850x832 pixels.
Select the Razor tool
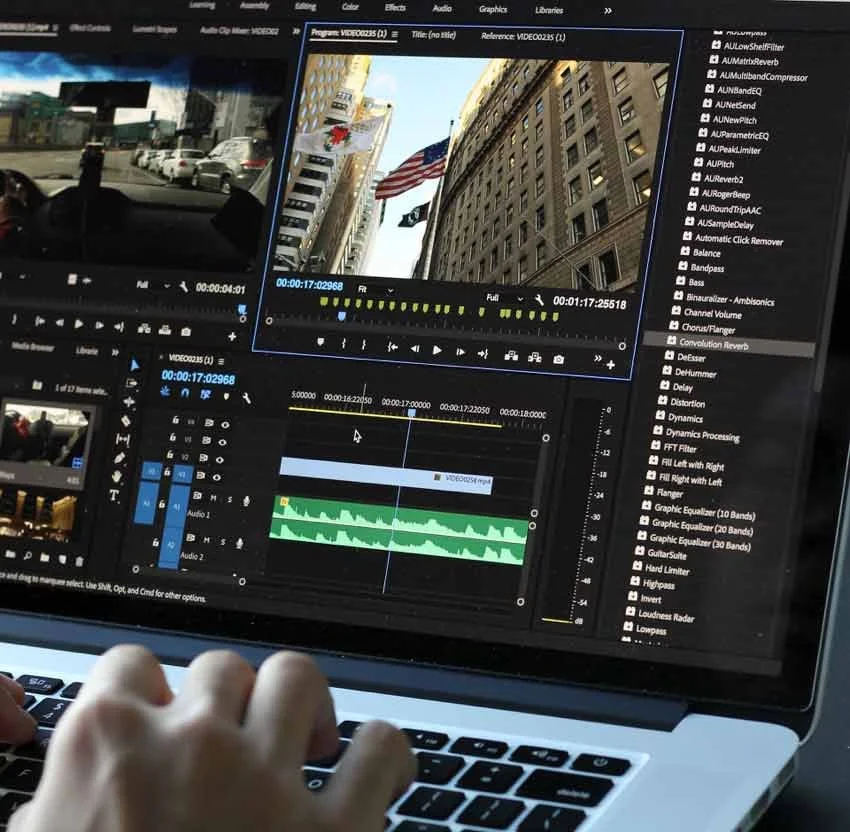(x=126, y=420)
